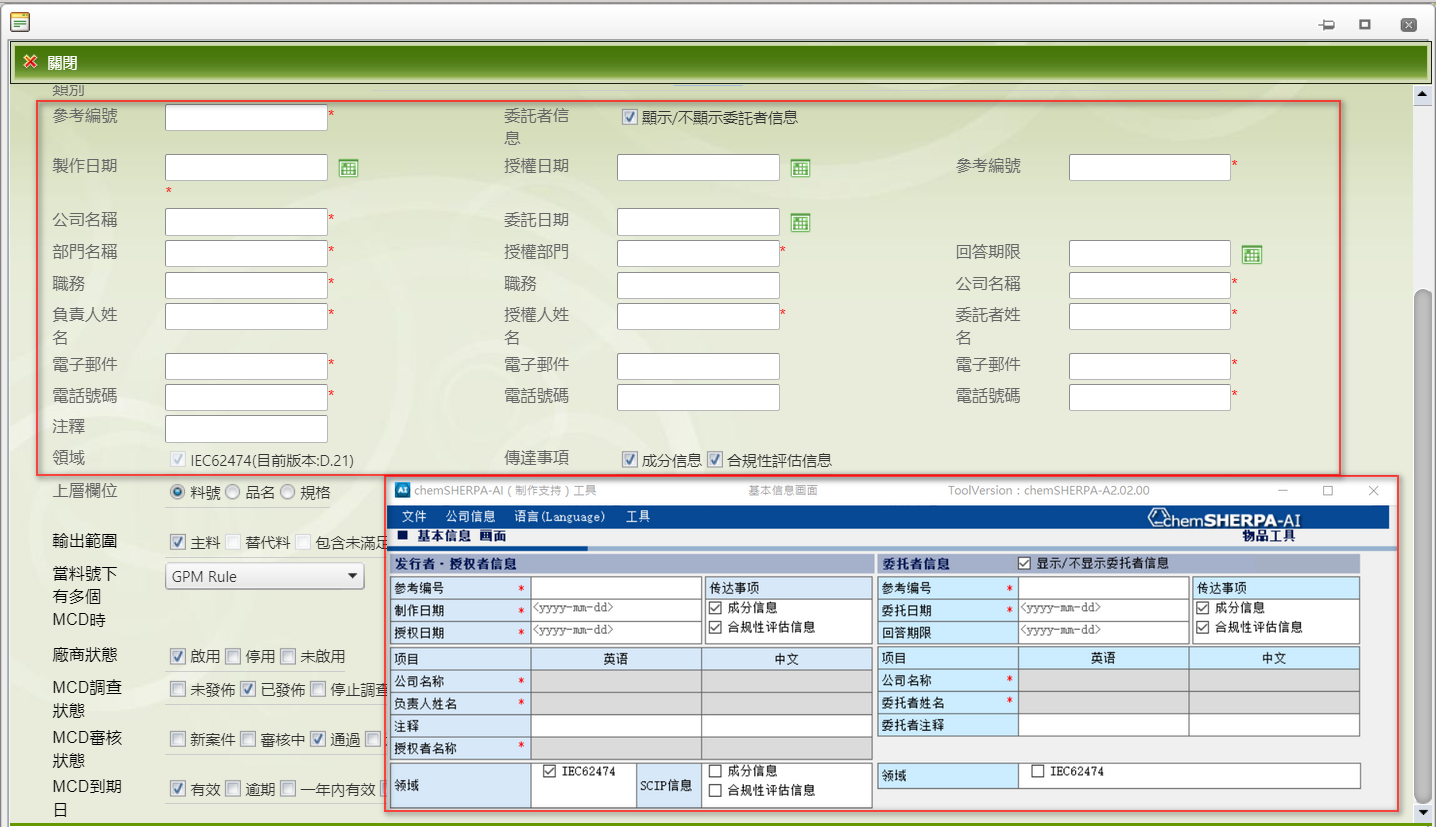Click the chemSHERPA-AI title bar app icon
Viewport: 1436px width, 827px height.
[x=402, y=490]
